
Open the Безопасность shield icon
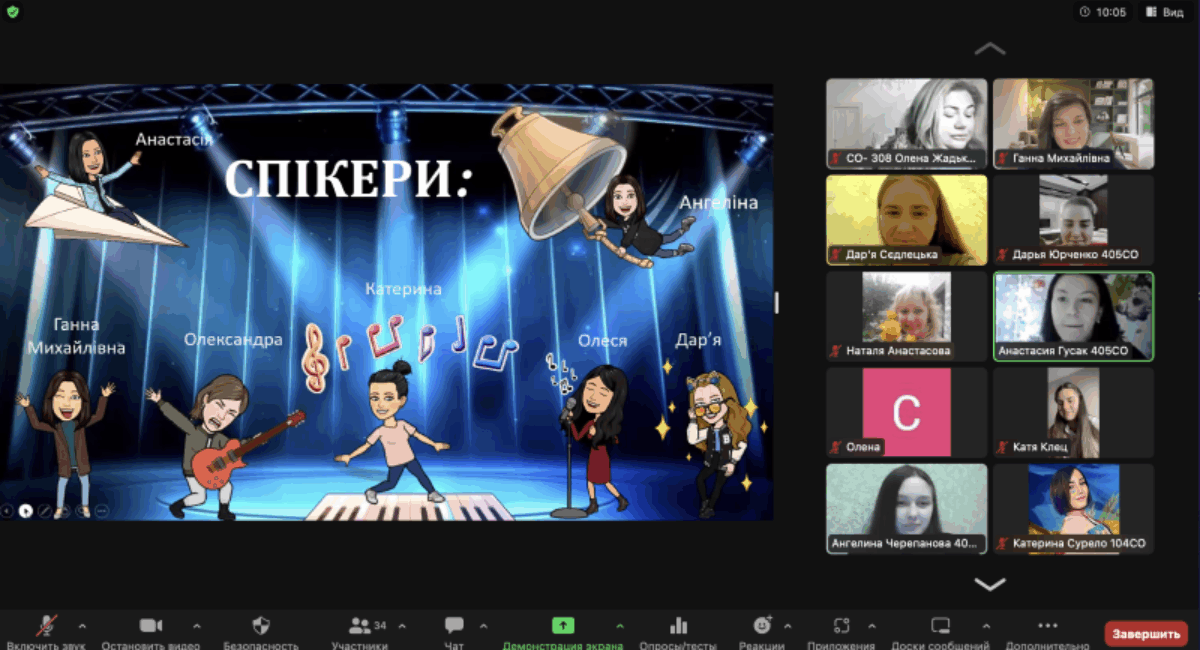pos(261,626)
